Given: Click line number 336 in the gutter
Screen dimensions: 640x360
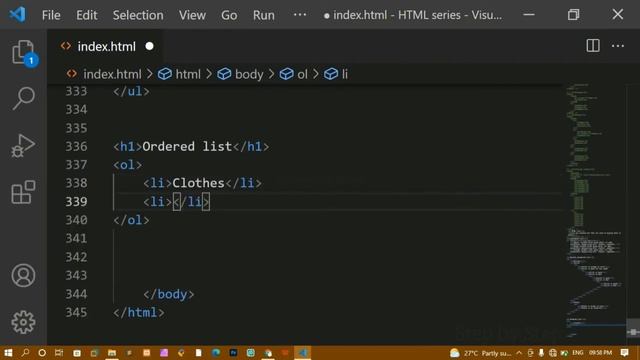Looking at the screenshot, I should tap(76, 147).
